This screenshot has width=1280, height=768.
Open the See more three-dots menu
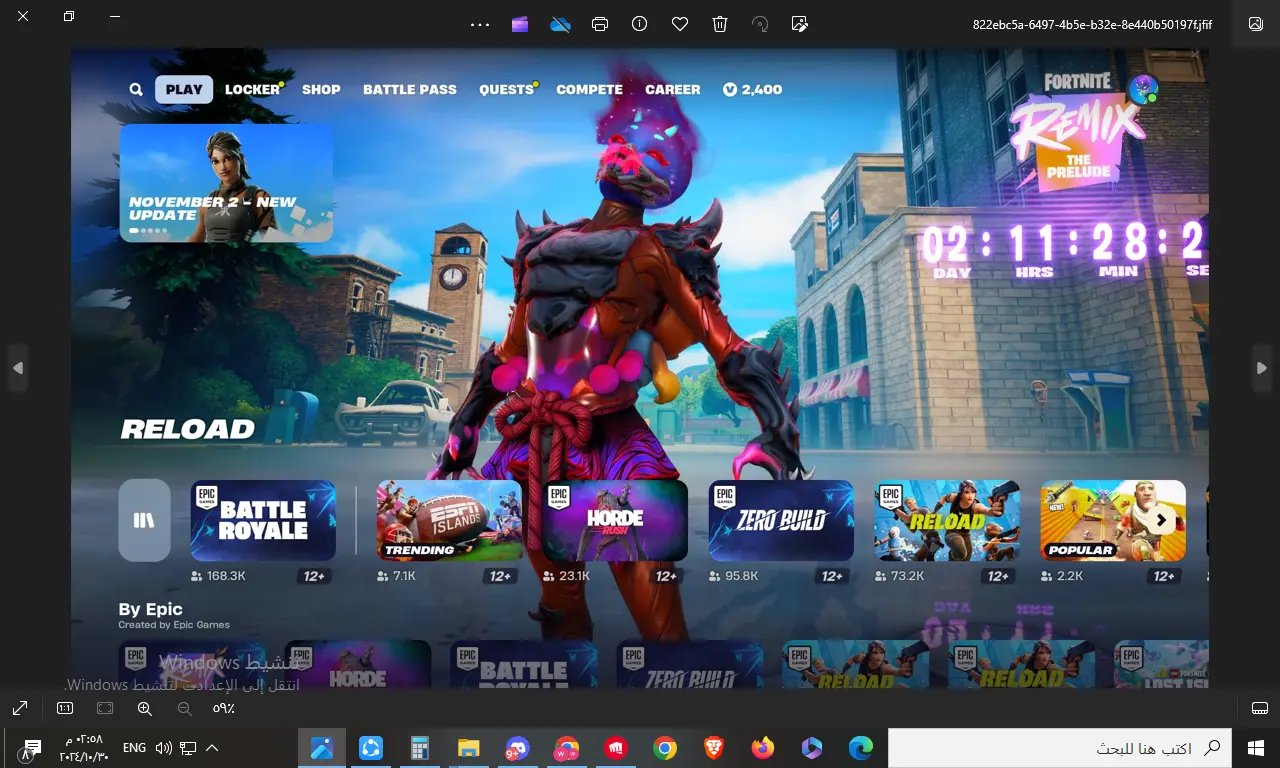[480, 24]
